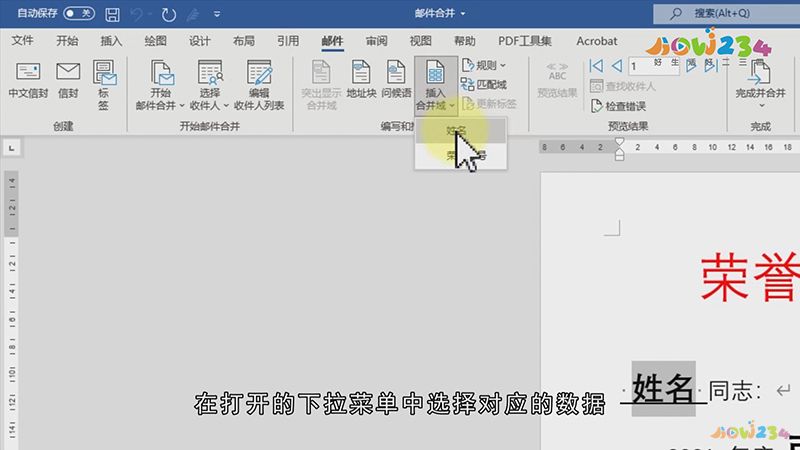
Task: Click the highlighted 姓名 text in document
Action: [663, 388]
